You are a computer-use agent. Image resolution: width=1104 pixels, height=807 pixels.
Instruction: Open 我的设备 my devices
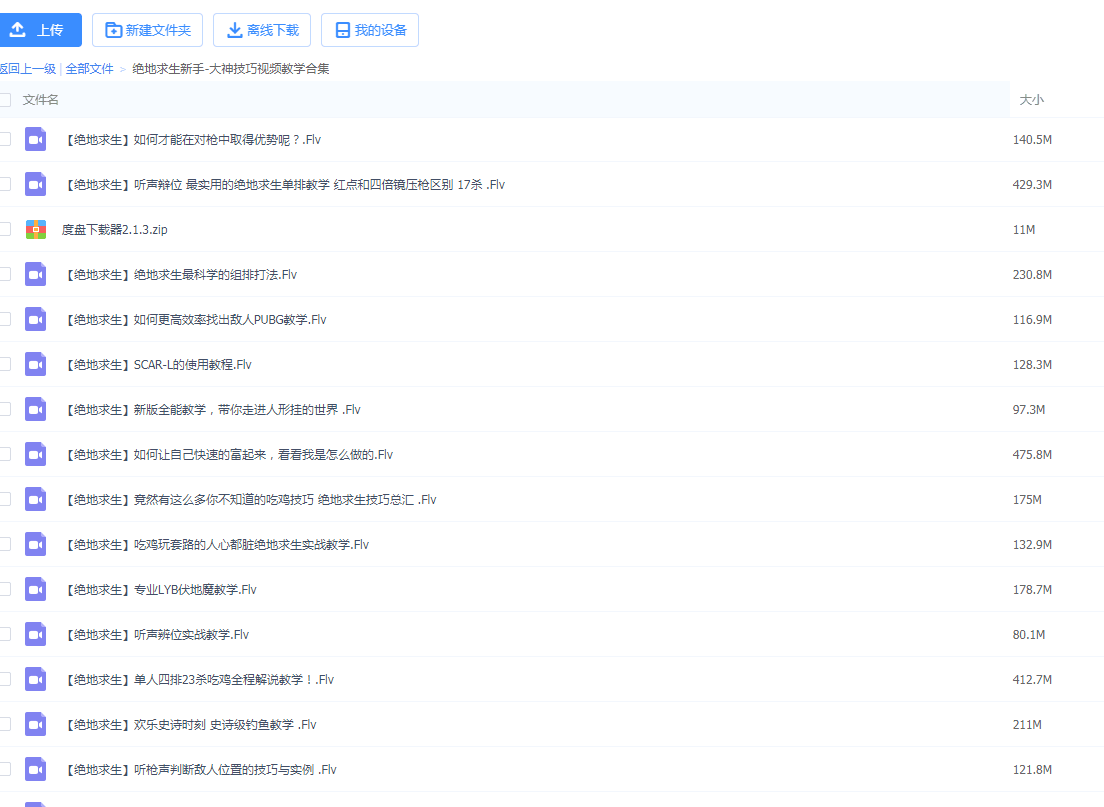369,30
